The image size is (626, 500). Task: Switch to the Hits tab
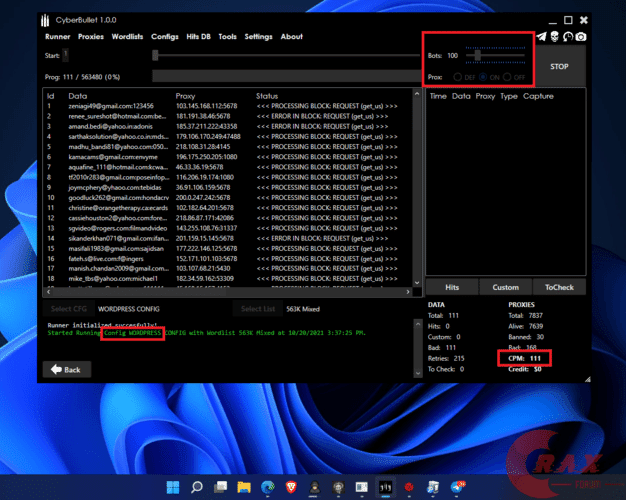click(x=452, y=287)
